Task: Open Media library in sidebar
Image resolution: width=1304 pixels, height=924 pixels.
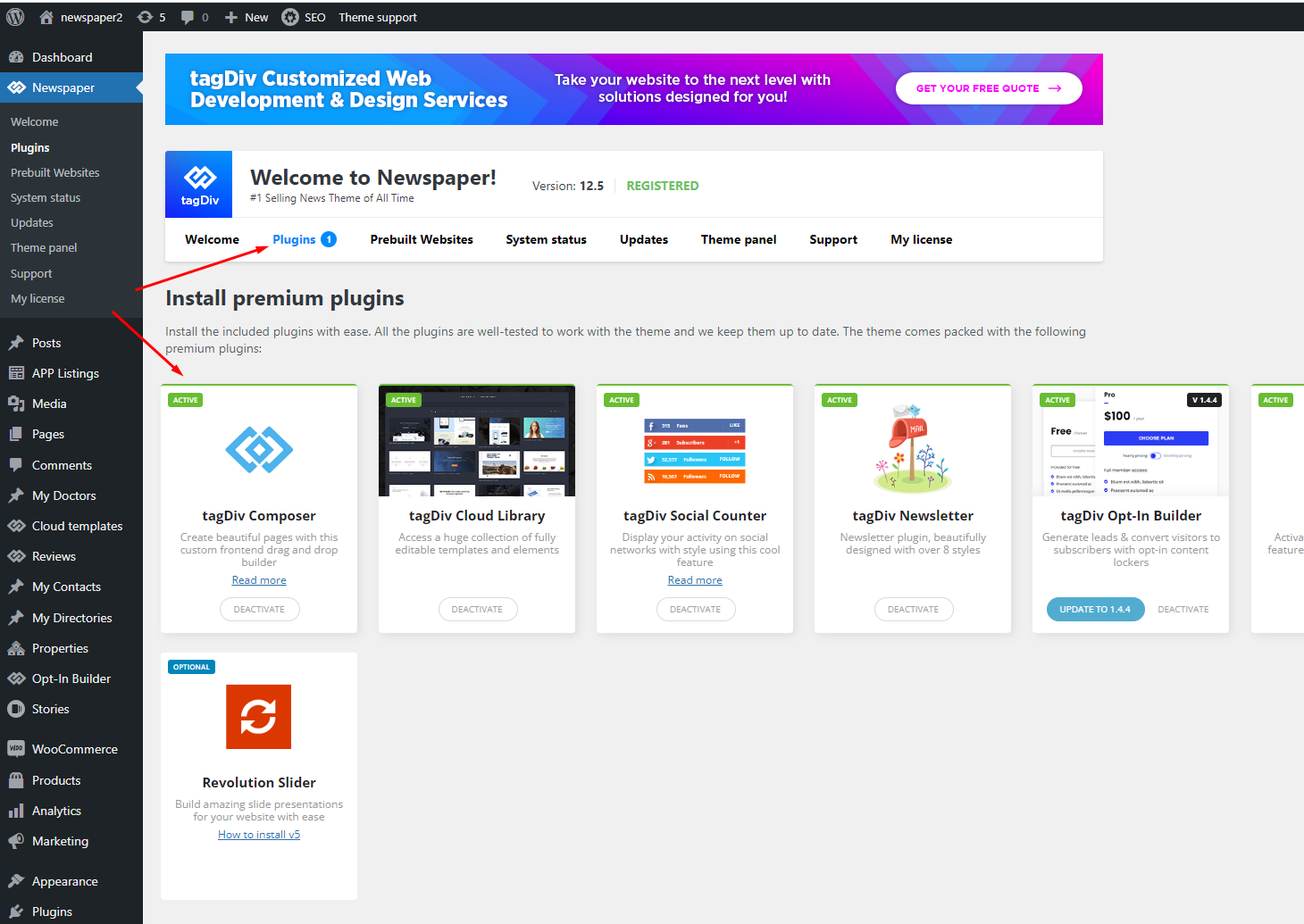Action: pyautogui.click(x=49, y=404)
